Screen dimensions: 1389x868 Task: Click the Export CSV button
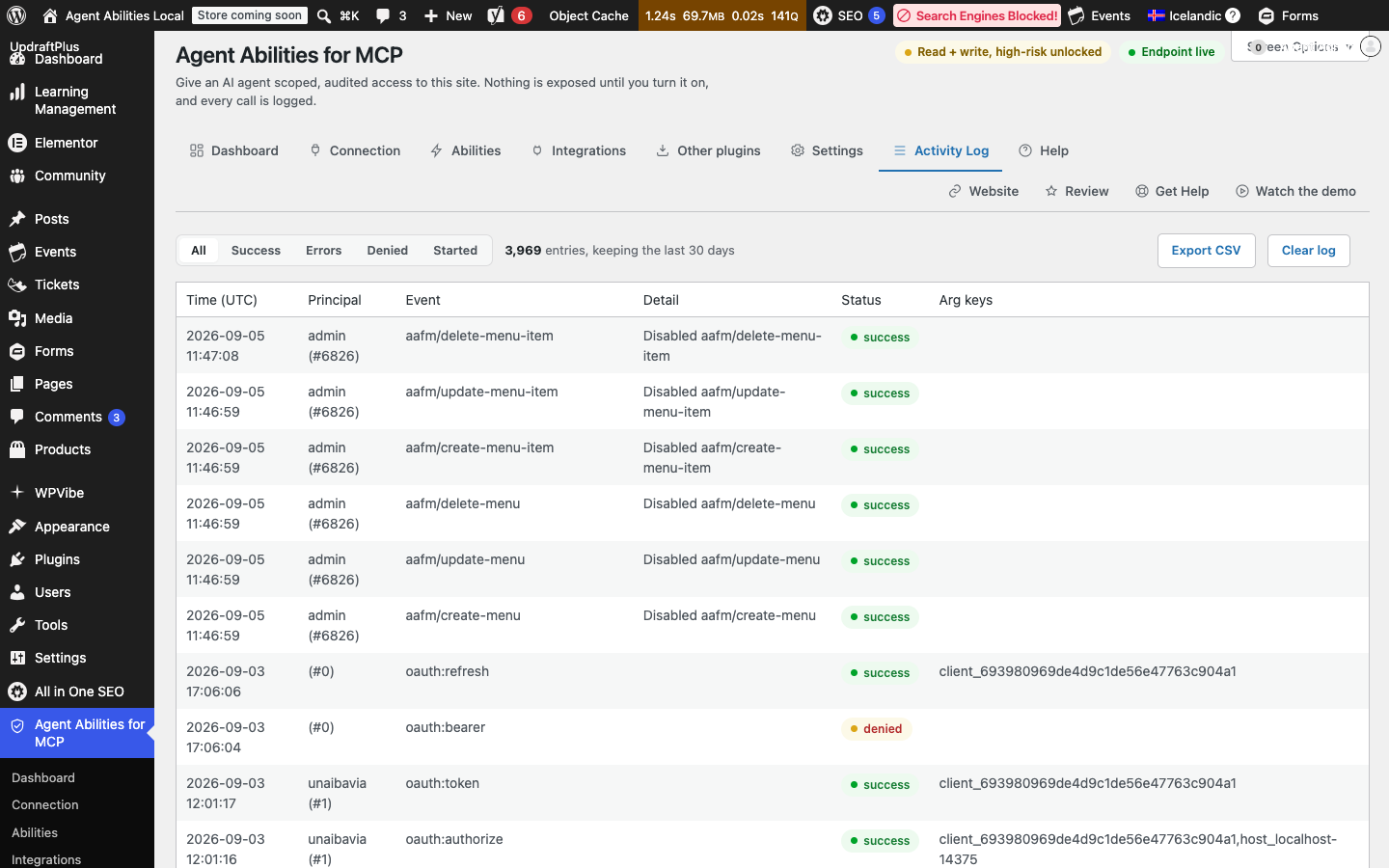pos(1206,251)
